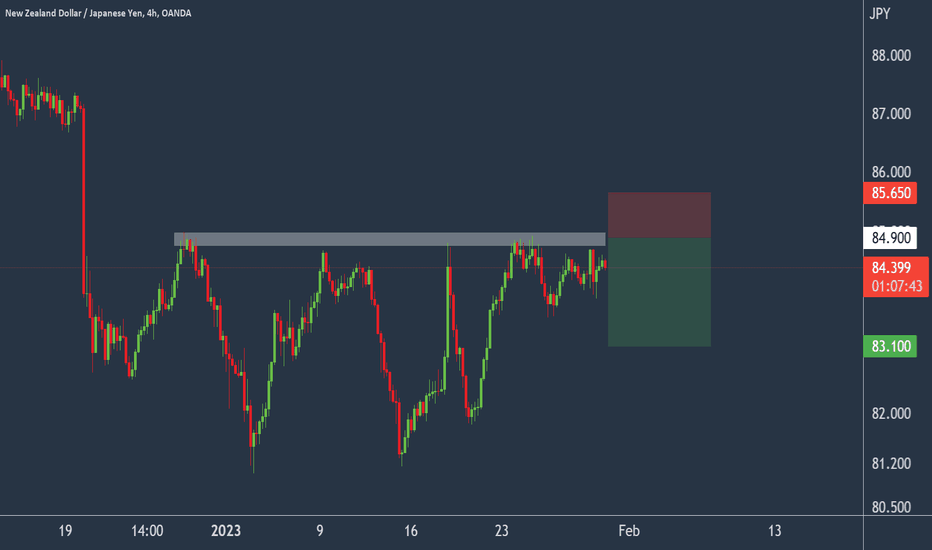Screen dimensions: 932x550
Task: Click the 13 date label on the time axis
Action: click(x=774, y=530)
